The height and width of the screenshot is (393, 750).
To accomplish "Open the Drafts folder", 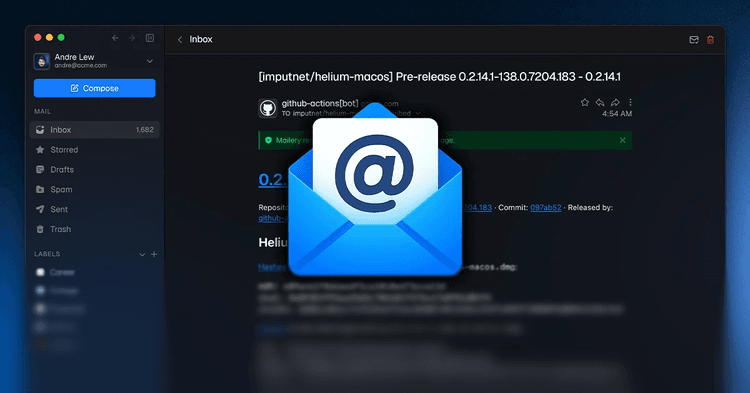I will tap(94, 170).
